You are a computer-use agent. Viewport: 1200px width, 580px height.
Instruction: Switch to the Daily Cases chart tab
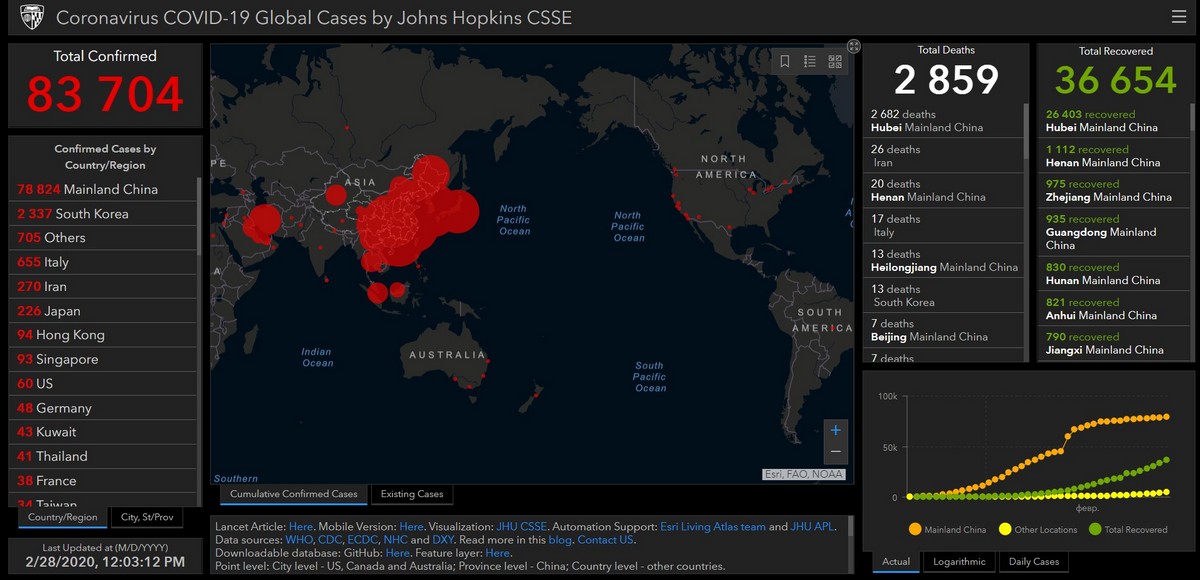point(1033,562)
